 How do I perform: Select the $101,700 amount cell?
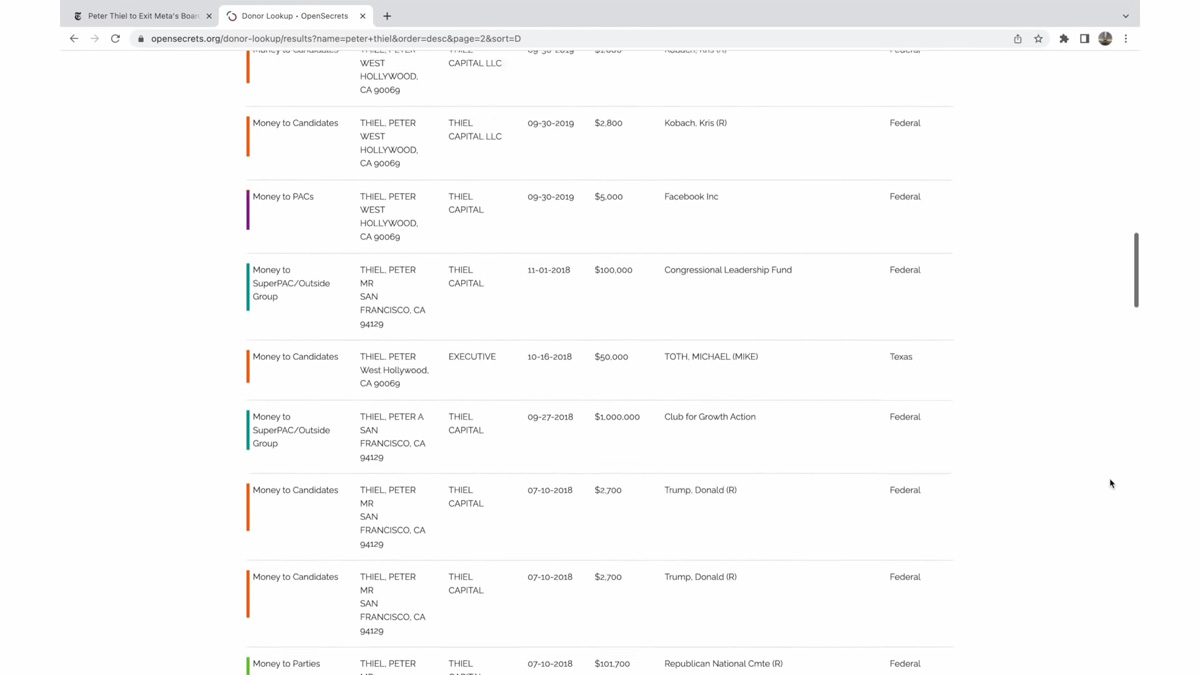[612, 664]
